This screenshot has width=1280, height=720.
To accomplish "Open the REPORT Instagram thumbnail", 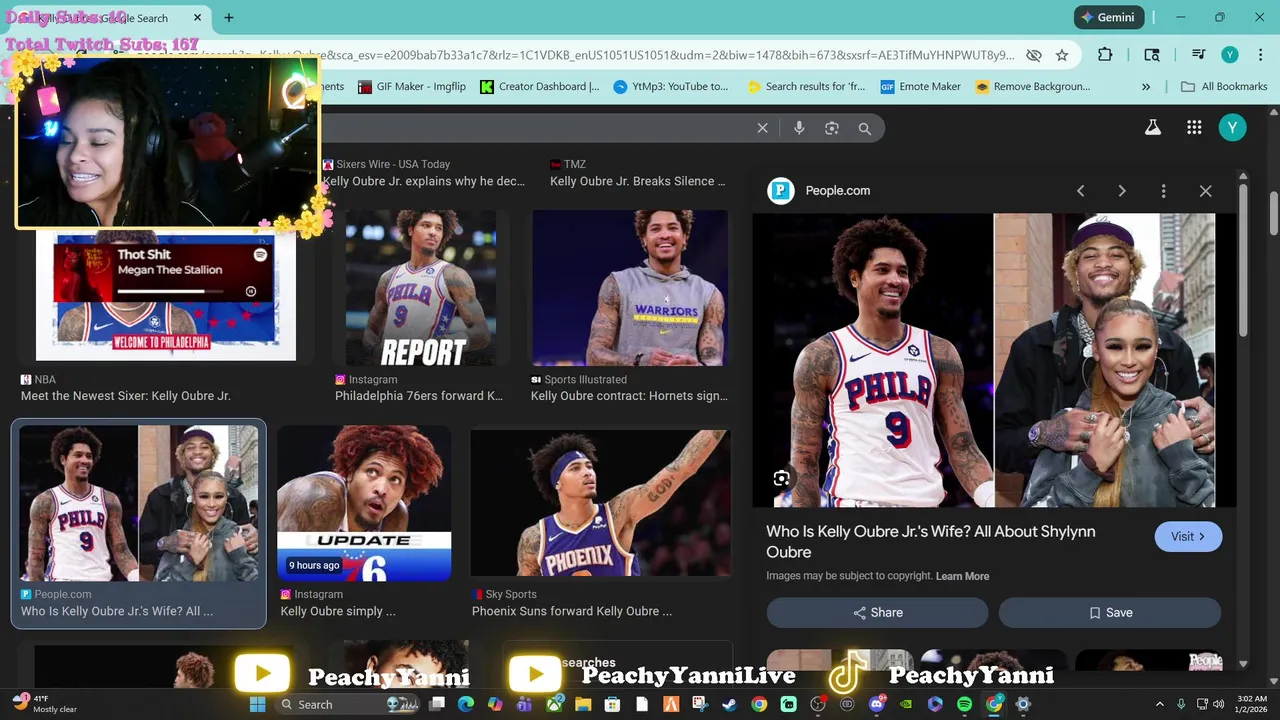I will 421,288.
